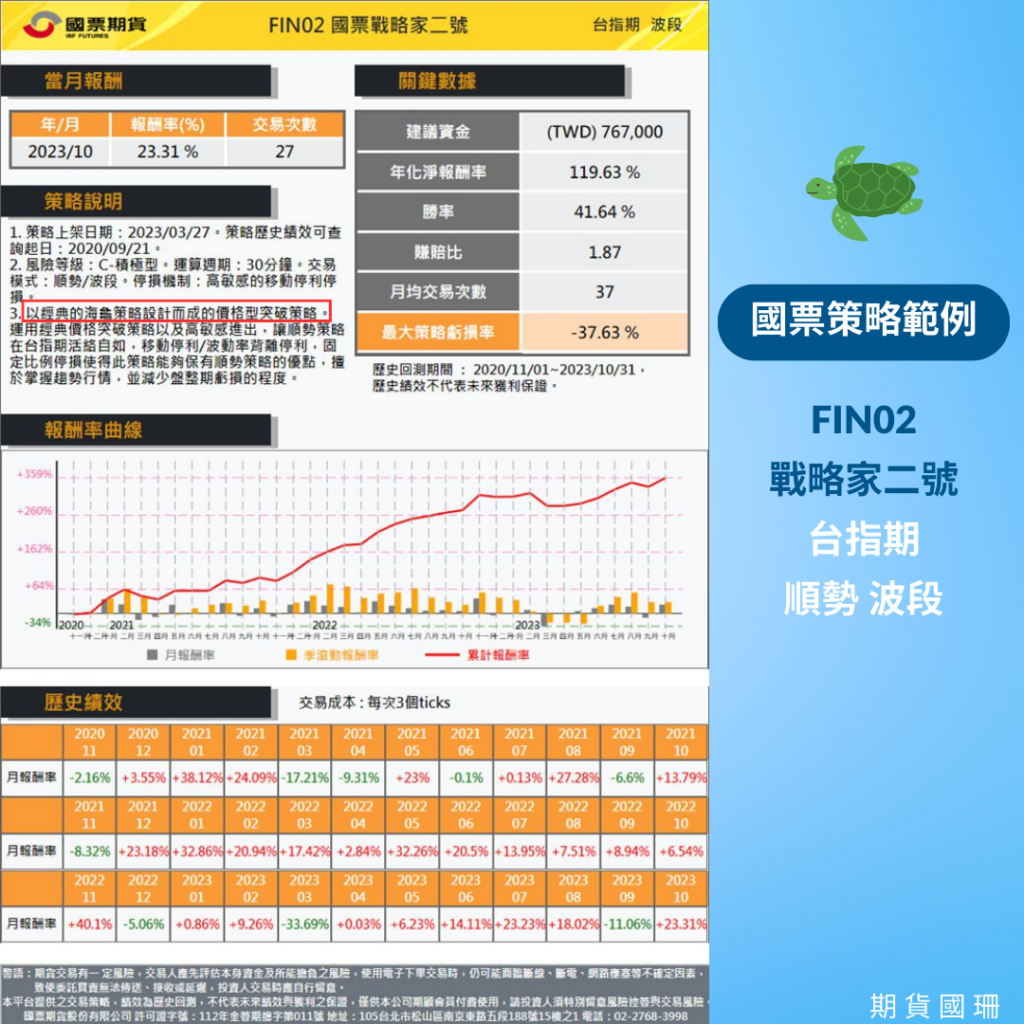Click the 交易次數 value 27
The height and width of the screenshot is (1024, 1024).
click(284, 152)
